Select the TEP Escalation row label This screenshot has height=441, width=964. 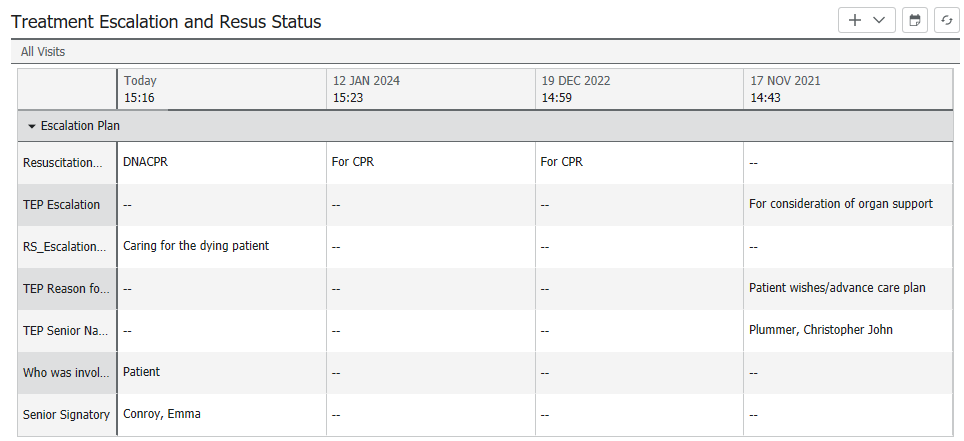coord(61,205)
